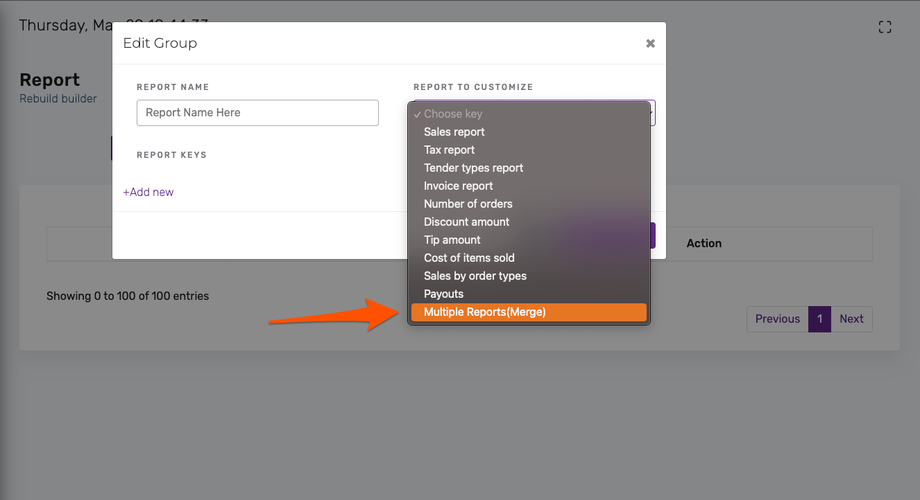
Task: Select Payouts option
Action: [x=444, y=294]
